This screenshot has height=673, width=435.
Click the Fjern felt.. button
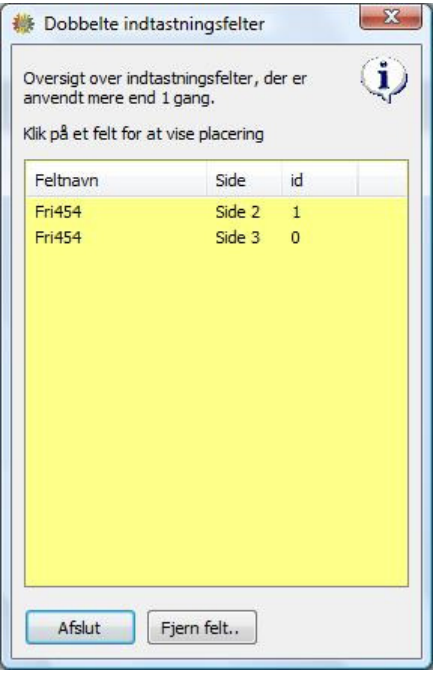[202, 628]
